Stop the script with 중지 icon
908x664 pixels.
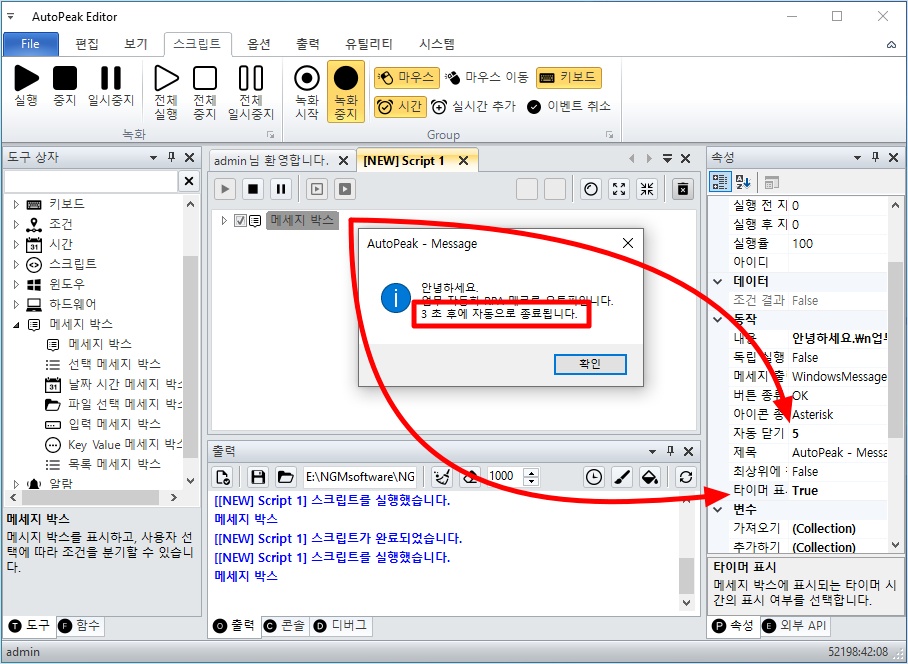point(65,85)
